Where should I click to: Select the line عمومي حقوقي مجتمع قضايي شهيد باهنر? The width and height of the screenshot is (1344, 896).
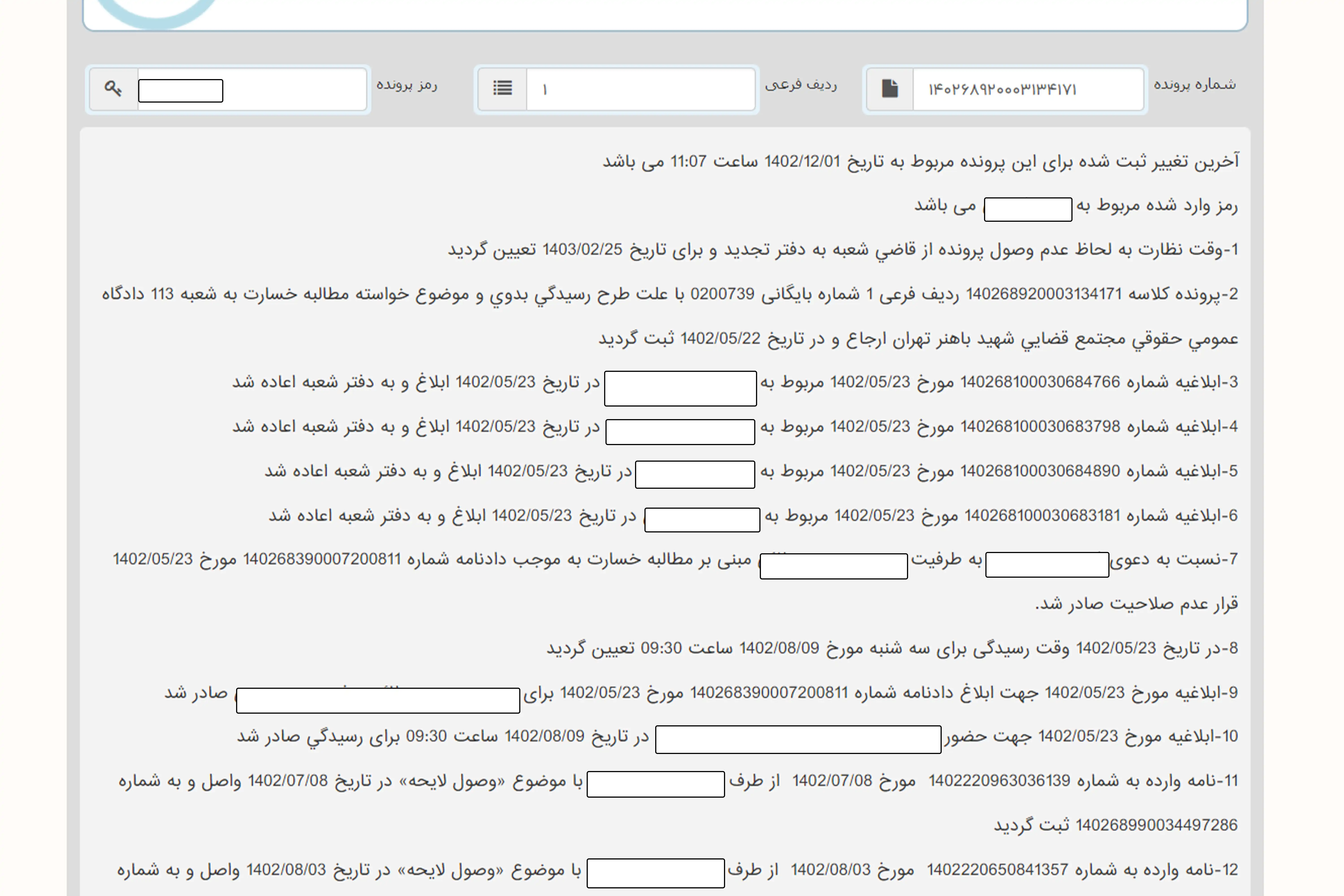pyautogui.click(x=918, y=339)
